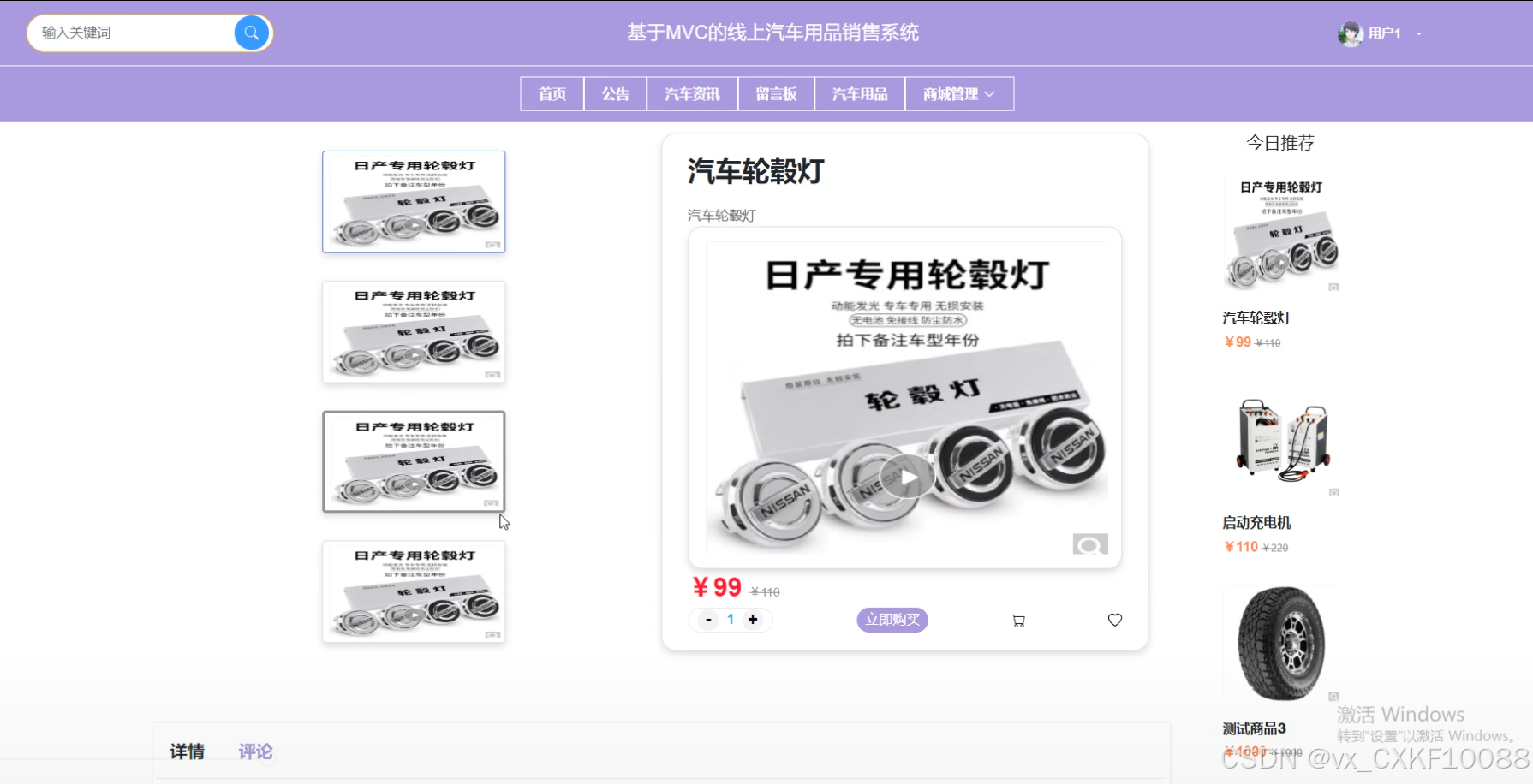Favorite the product with heart icon
Screen dimensions: 1533x784
point(1115,620)
